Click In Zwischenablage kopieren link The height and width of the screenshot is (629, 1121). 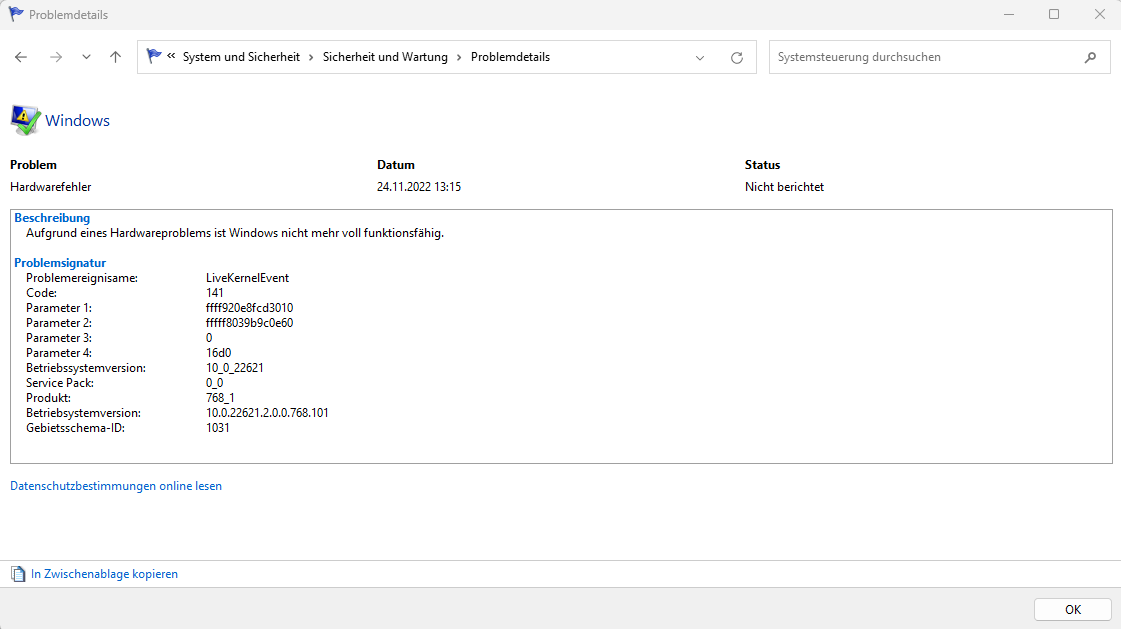click(x=104, y=574)
